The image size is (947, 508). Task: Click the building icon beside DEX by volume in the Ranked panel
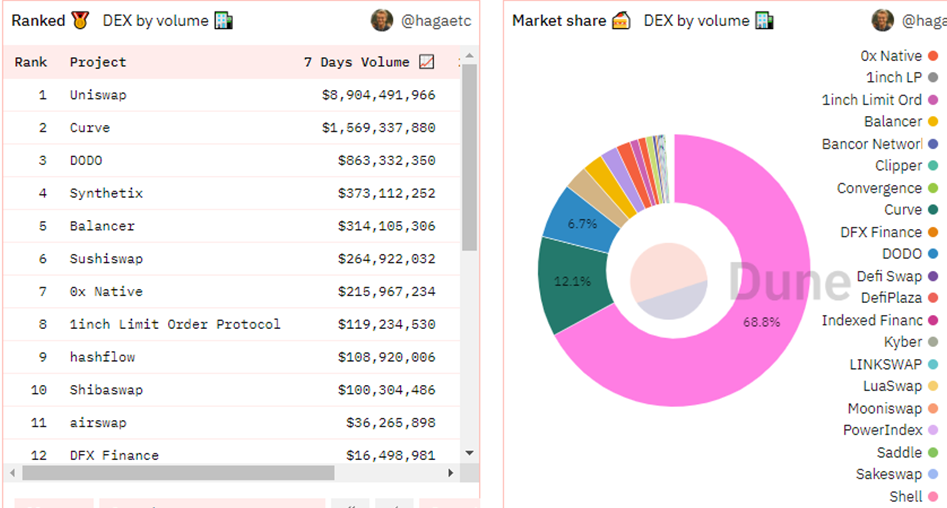(223, 21)
